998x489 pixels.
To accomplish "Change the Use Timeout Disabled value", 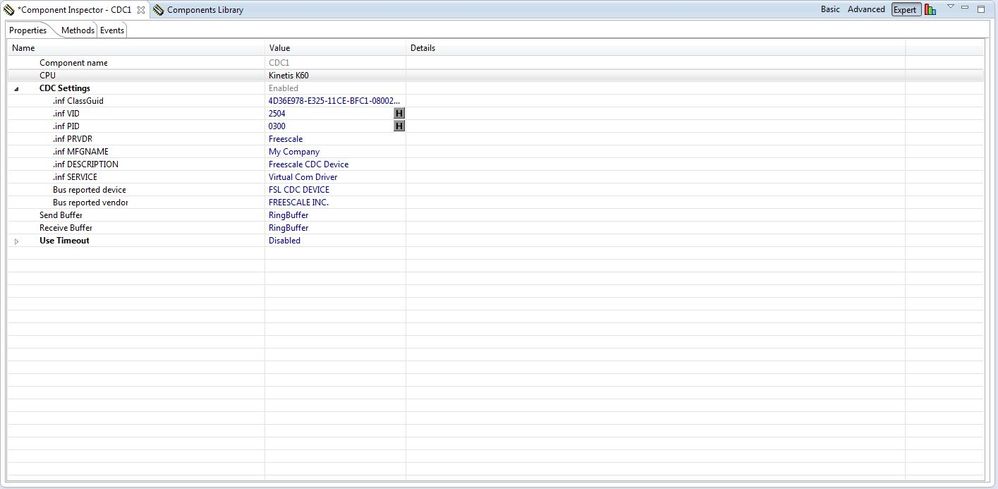I will tap(335, 241).
